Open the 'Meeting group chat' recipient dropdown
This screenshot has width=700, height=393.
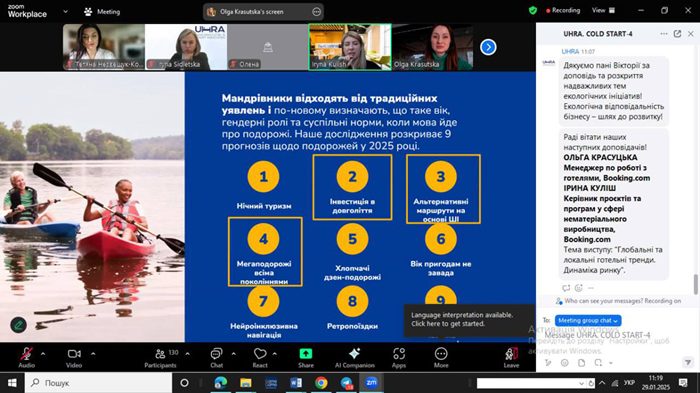tap(588, 320)
